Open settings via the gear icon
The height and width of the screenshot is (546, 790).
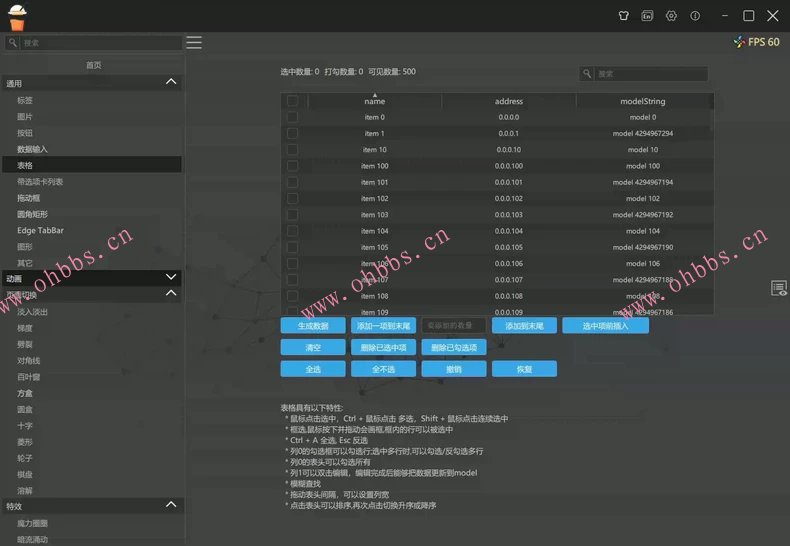(x=671, y=16)
